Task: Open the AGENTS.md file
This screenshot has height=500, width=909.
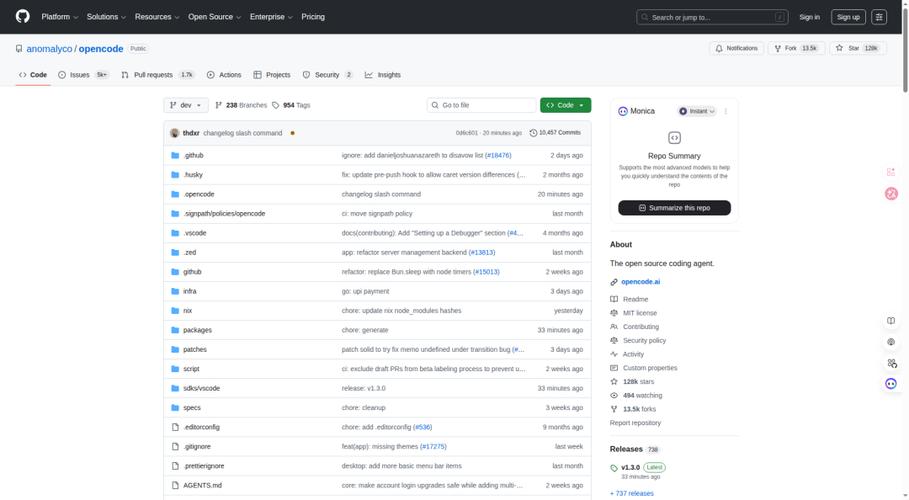Action: 202,485
